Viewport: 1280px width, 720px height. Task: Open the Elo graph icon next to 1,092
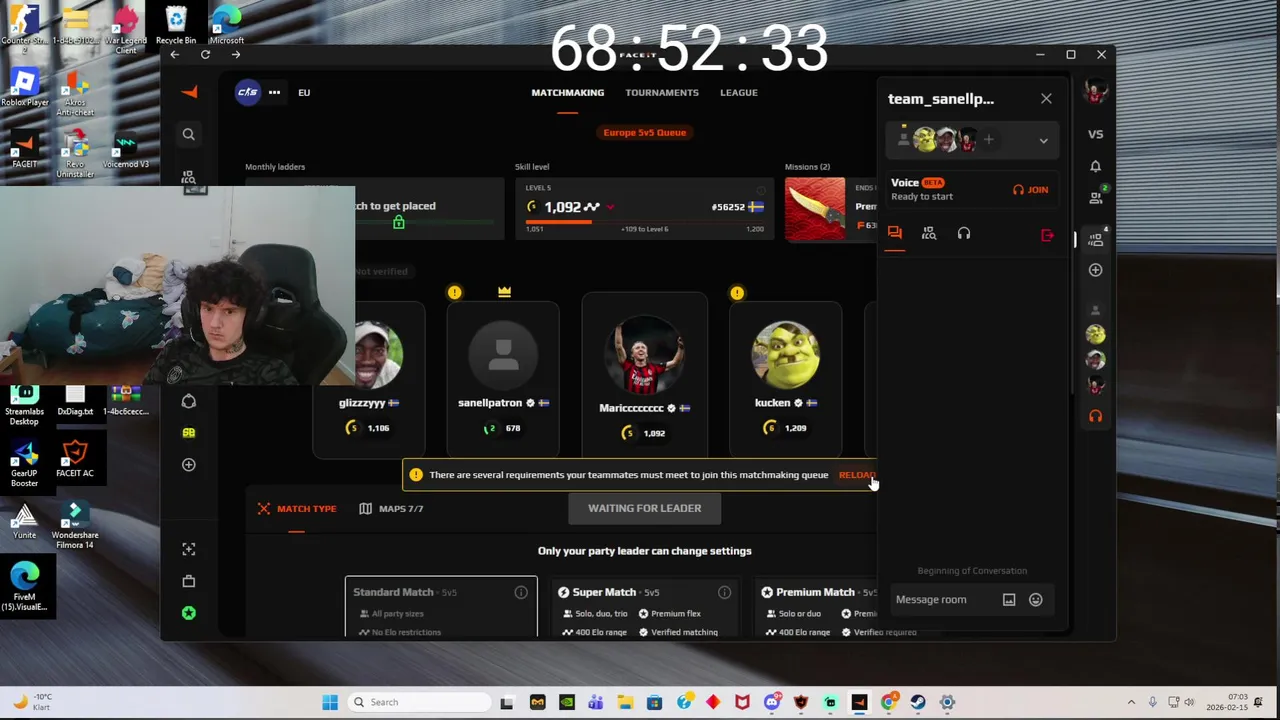592,207
